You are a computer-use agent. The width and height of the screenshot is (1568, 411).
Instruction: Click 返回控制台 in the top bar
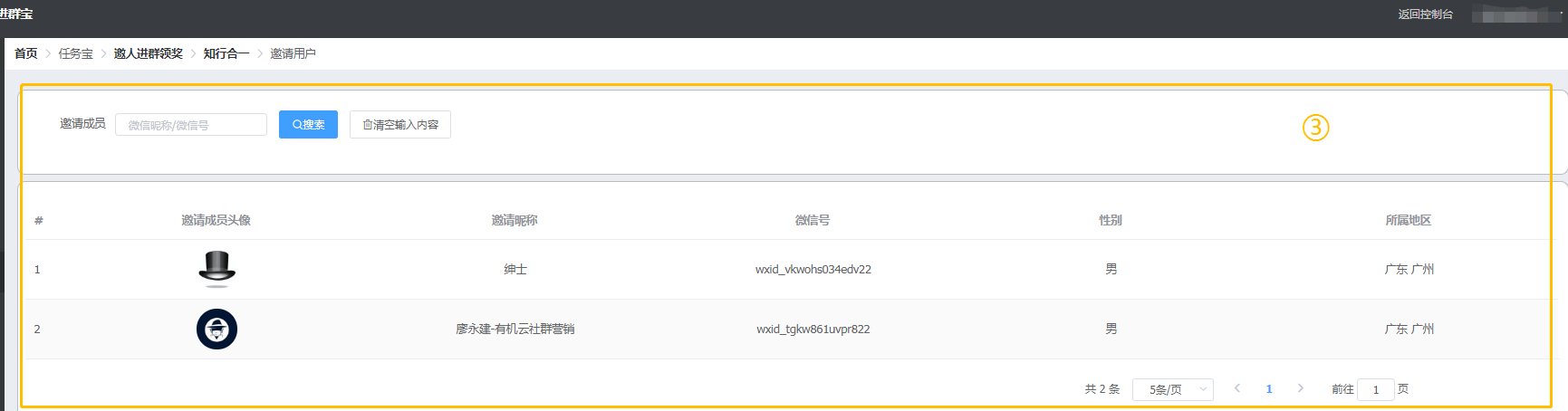tap(1425, 14)
